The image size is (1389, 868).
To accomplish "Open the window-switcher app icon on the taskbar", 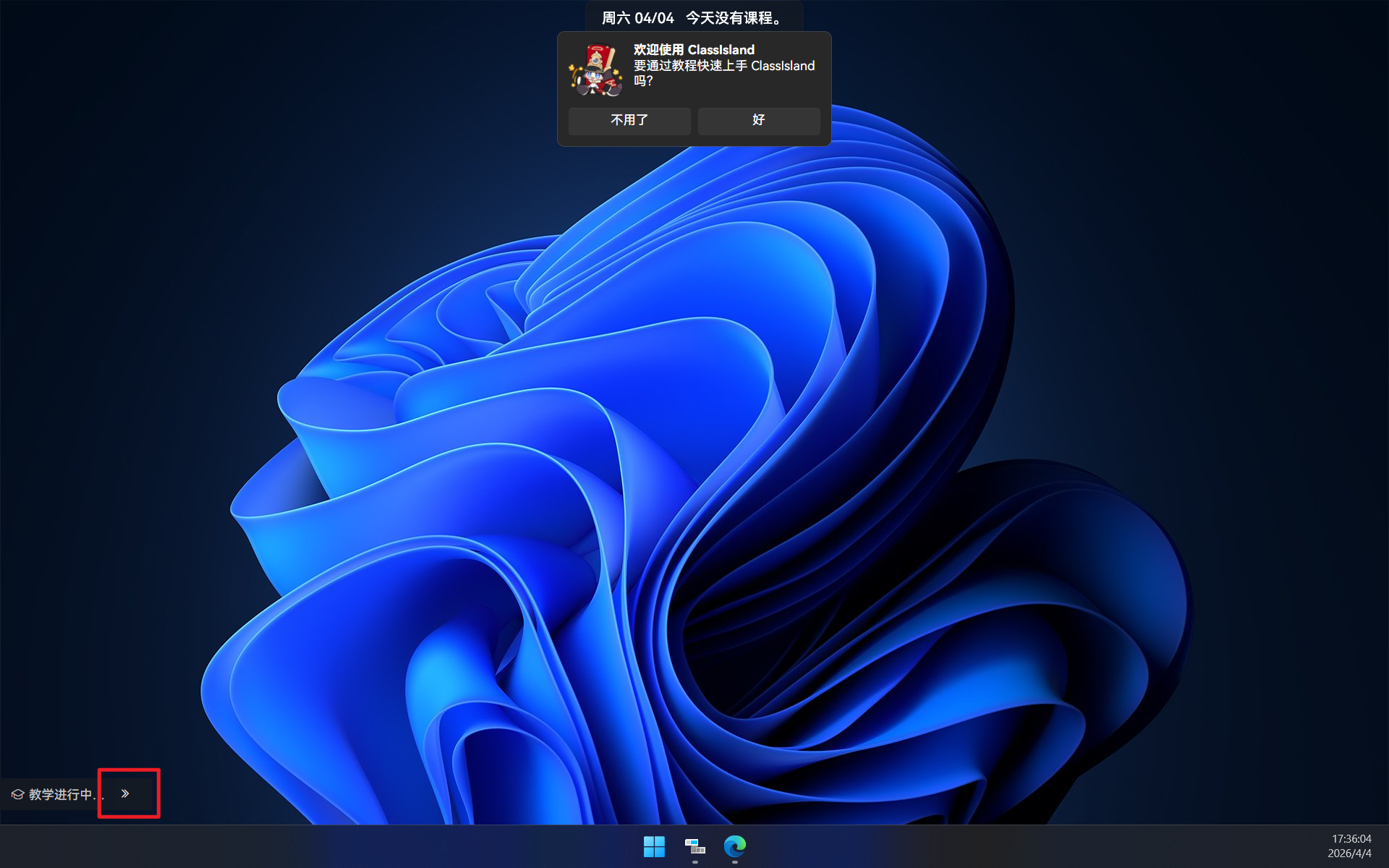I will [x=694, y=846].
